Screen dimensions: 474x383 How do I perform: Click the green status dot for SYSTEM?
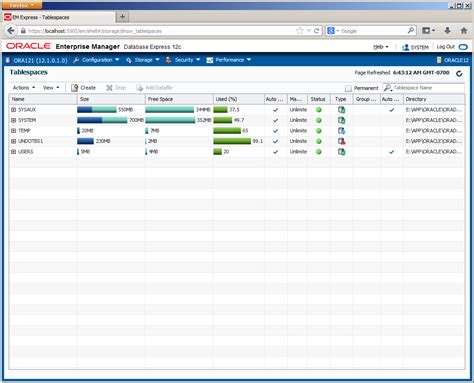(x=319, y=120)
